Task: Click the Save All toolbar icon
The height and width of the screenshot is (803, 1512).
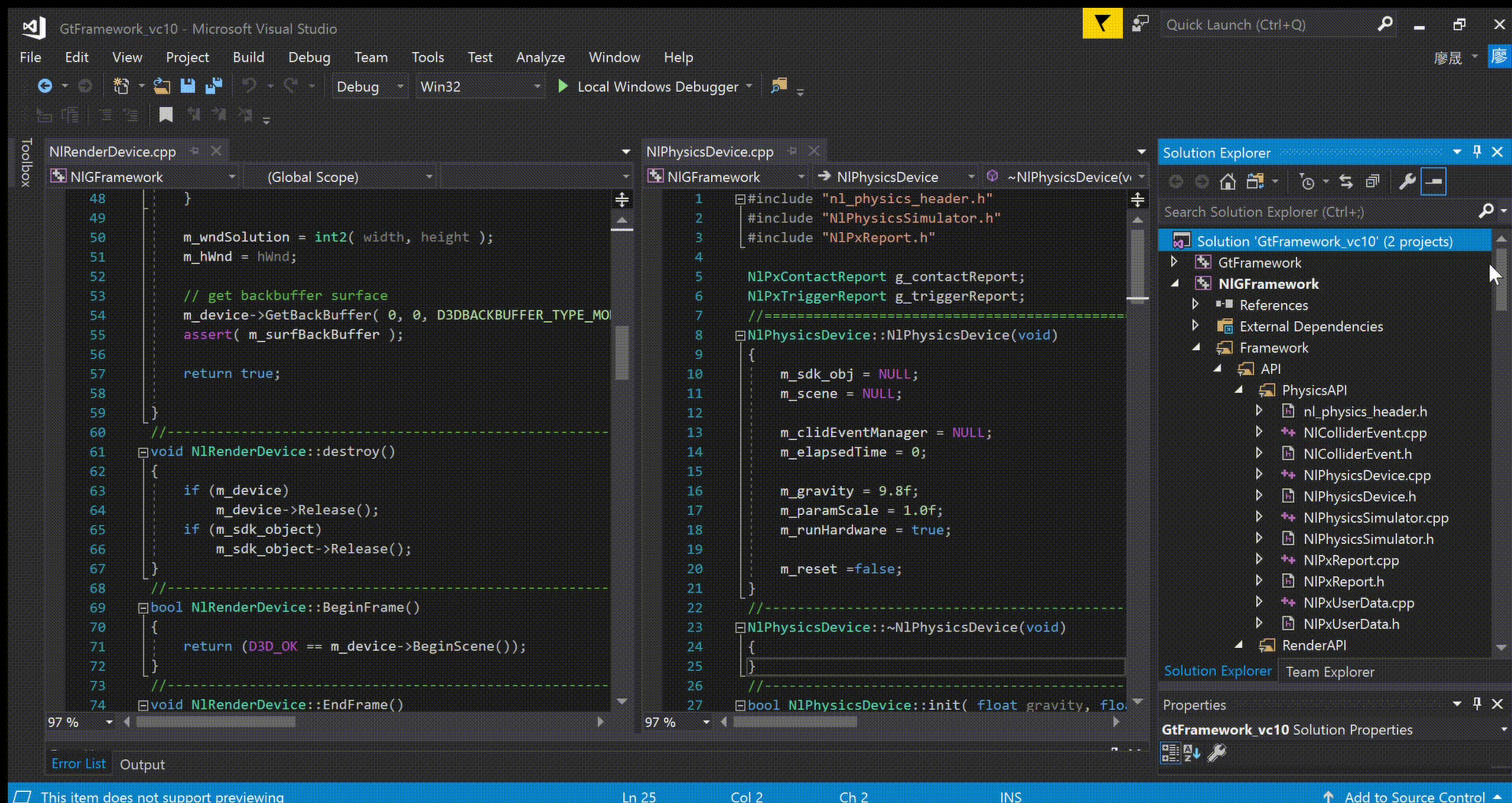Action: coord(213,86)
